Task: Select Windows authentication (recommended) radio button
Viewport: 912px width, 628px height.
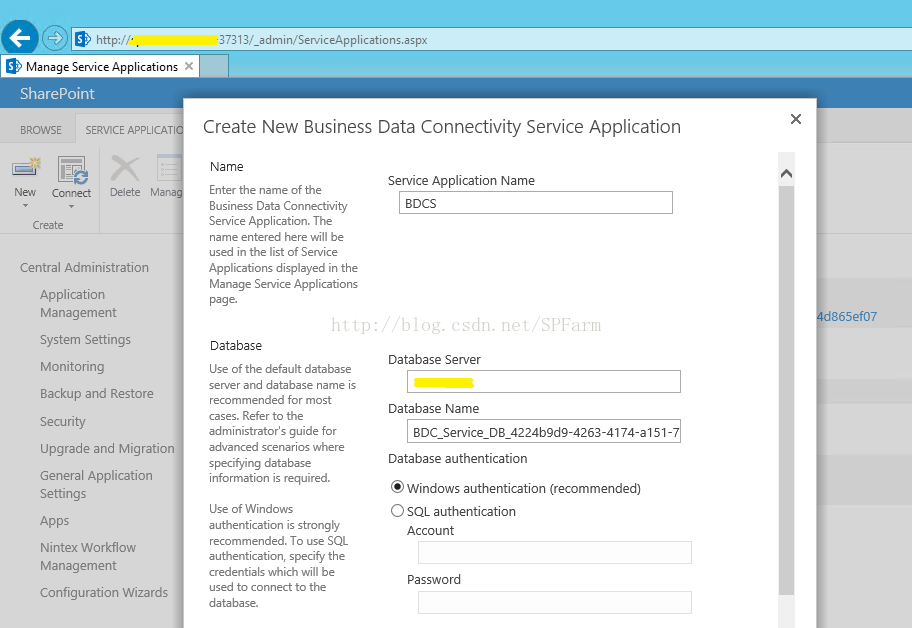Action: [397, 487]
